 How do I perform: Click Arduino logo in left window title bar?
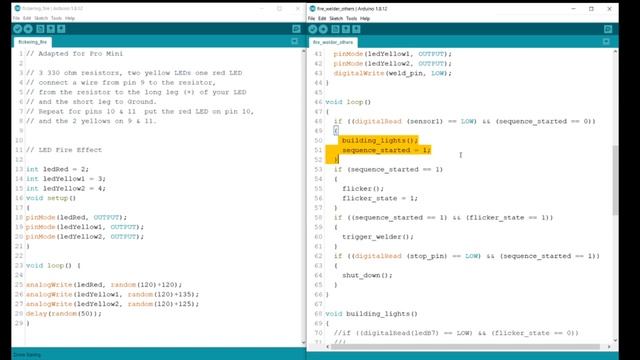click(17, 8)
